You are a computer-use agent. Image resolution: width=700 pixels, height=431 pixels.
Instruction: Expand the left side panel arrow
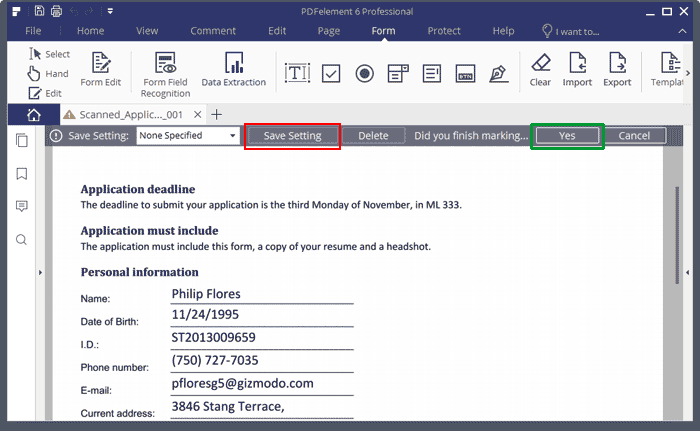point(39,273)
